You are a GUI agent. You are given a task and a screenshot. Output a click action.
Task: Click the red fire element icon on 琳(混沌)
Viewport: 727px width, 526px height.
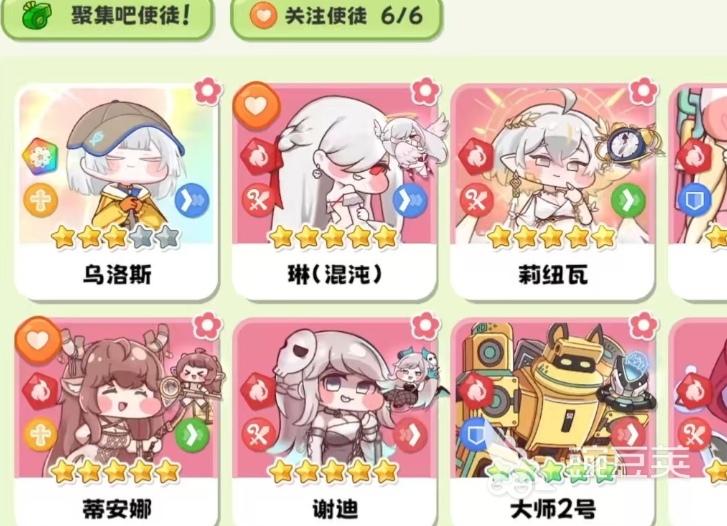point(258,157)
